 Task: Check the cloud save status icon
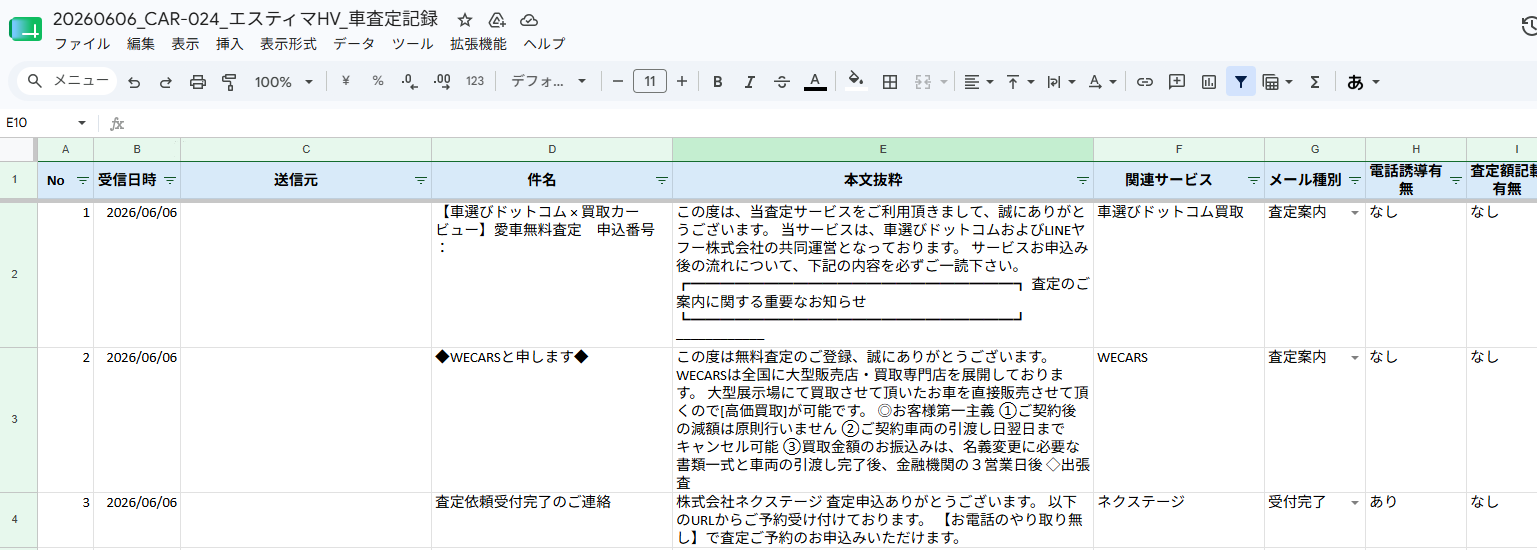point(529,19)
